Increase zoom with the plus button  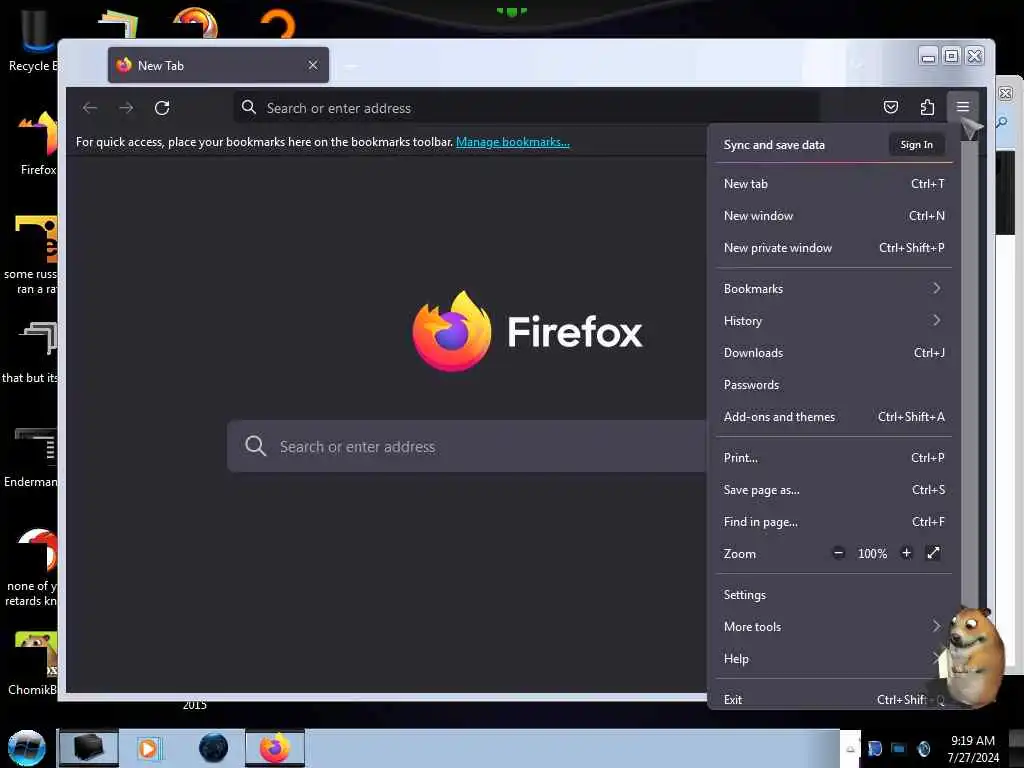tap(906, 553)
